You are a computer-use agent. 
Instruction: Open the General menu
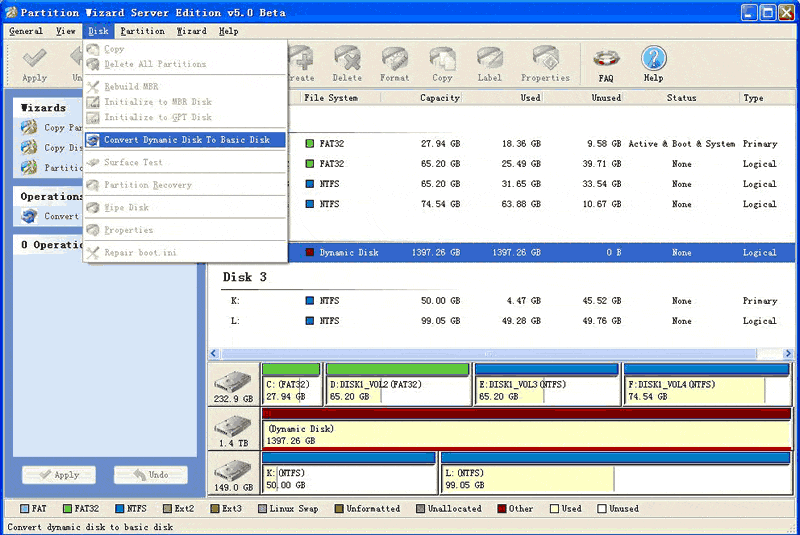click(26, 31)
